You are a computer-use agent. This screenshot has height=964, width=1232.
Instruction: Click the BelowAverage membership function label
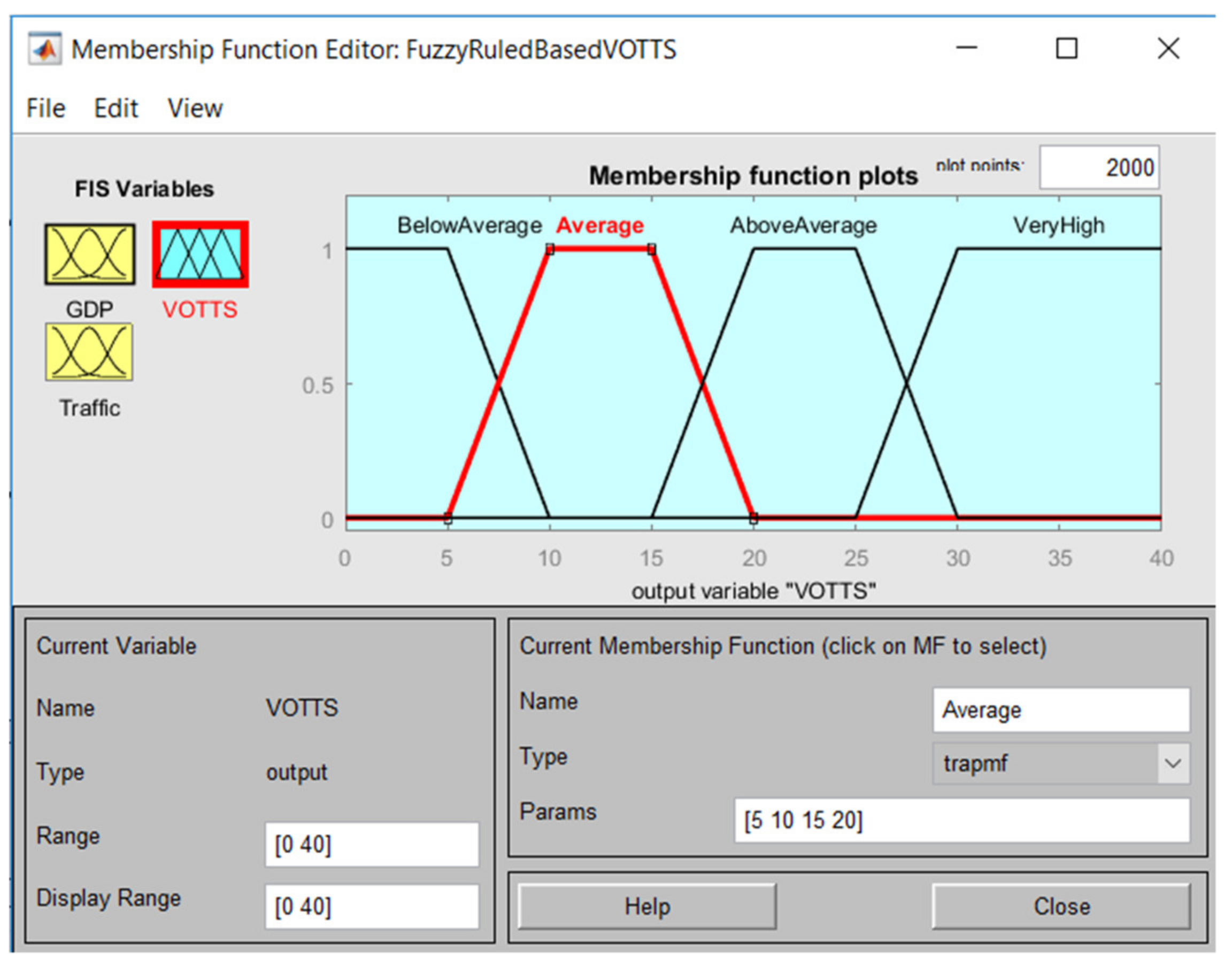469,225
